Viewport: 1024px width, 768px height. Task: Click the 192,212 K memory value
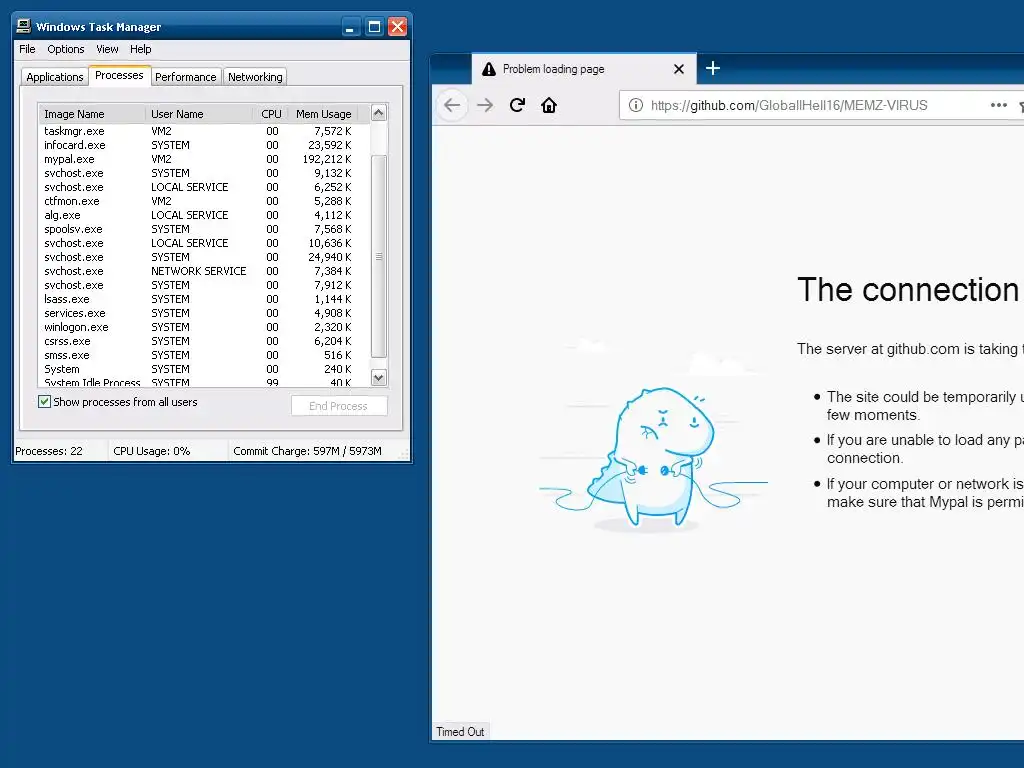327,159
